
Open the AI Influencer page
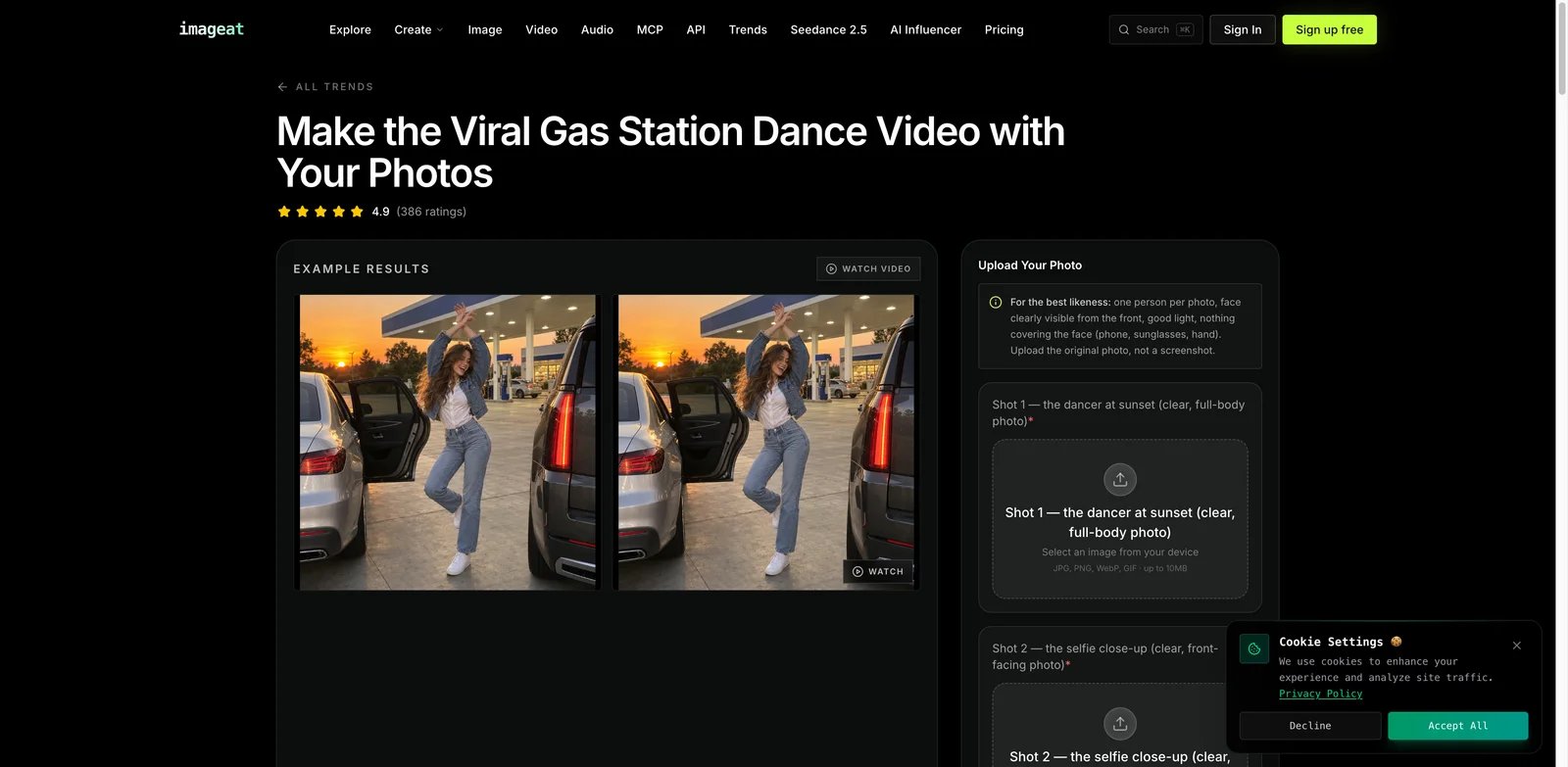click(926, 29)
